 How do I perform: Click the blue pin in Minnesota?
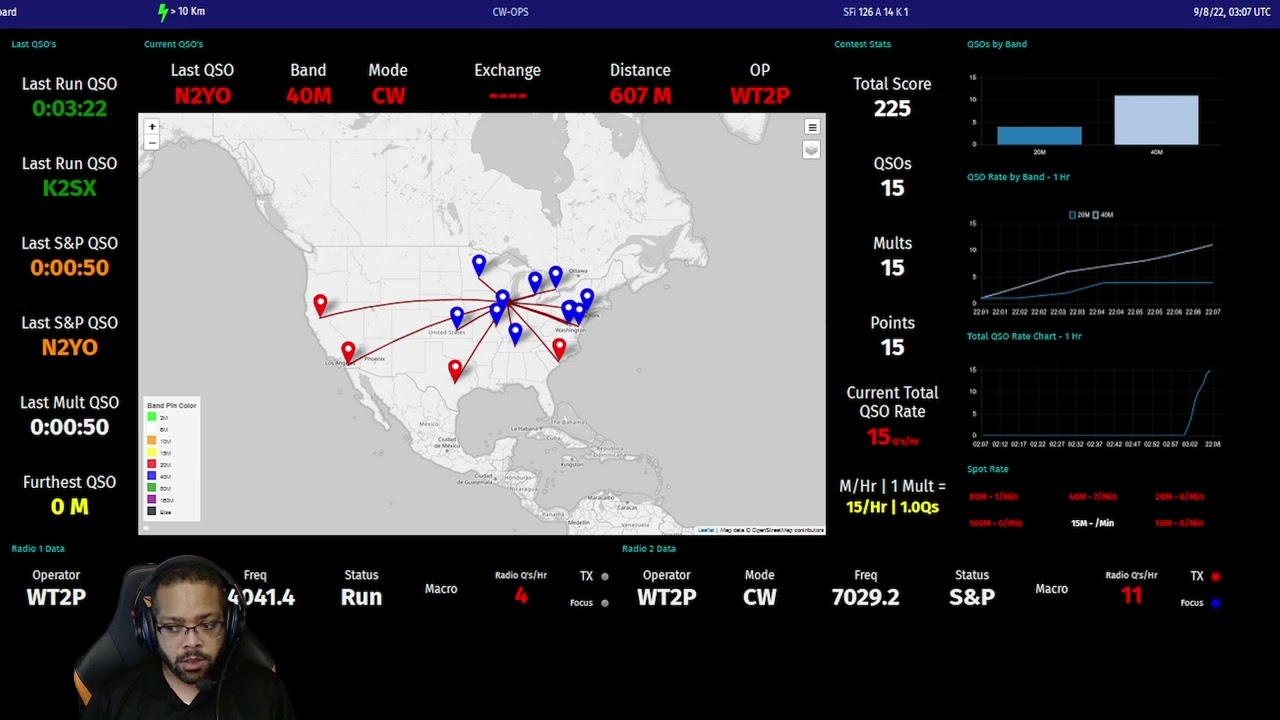click(479, 264)
